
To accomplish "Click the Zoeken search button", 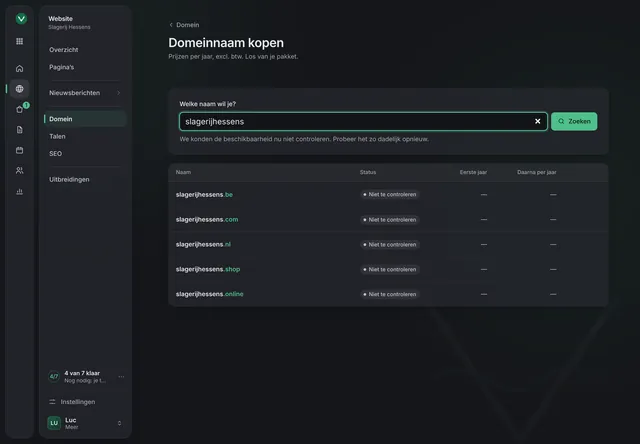I will point(574,121).
